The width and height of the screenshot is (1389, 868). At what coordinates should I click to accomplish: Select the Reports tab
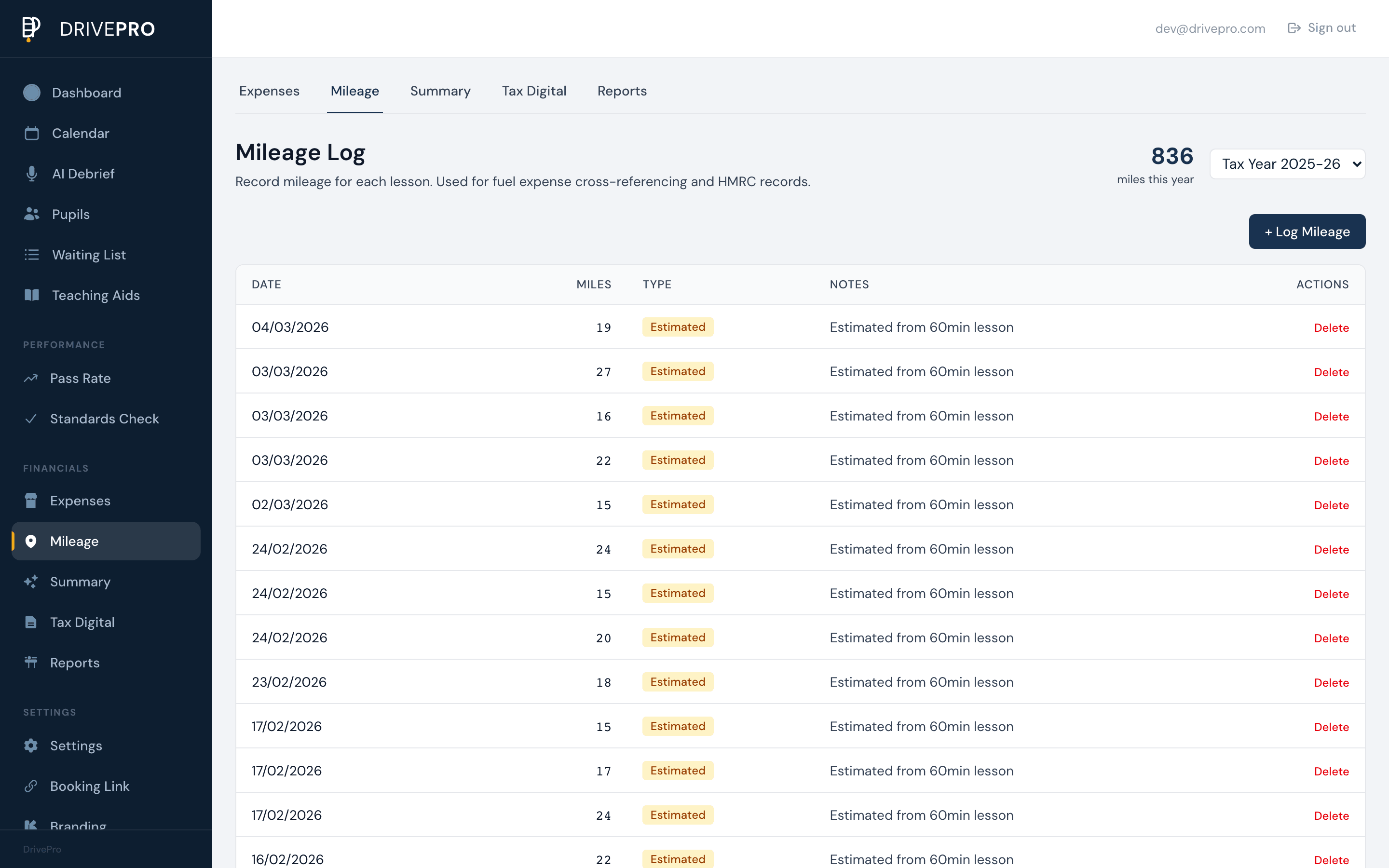(x=622, y=91)
